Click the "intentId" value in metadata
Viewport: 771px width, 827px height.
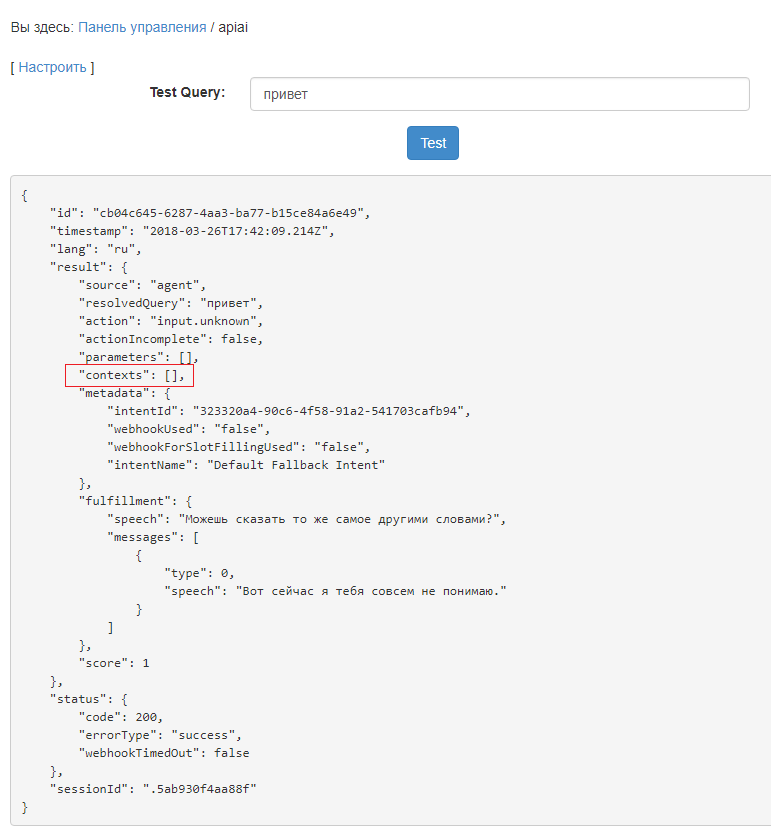330,411
